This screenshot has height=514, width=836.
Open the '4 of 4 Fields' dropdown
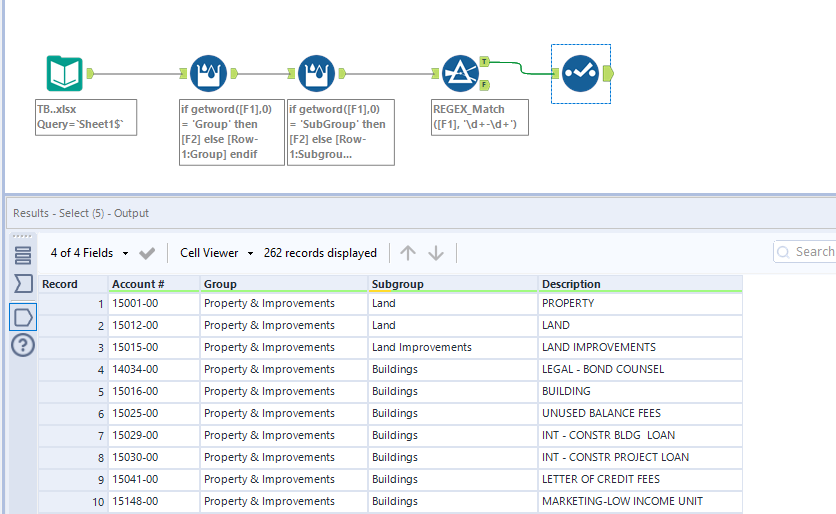pos(90,253)
